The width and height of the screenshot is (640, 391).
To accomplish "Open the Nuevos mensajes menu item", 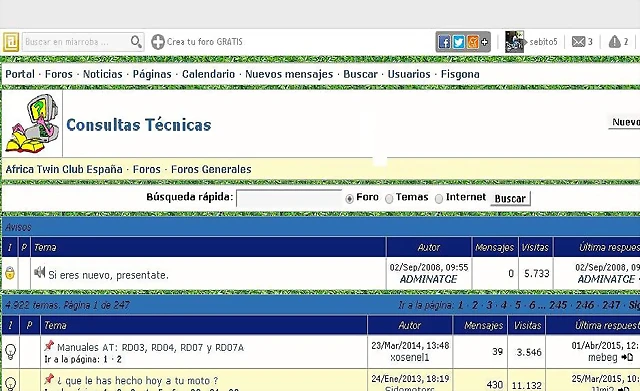I will click(x=289, y=74).
